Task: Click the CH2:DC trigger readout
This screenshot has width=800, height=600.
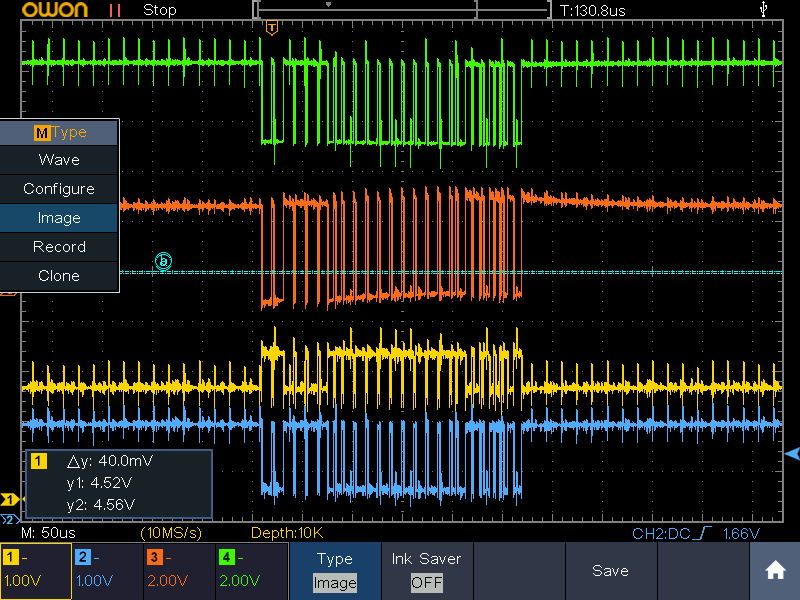Action: (671, 534)
